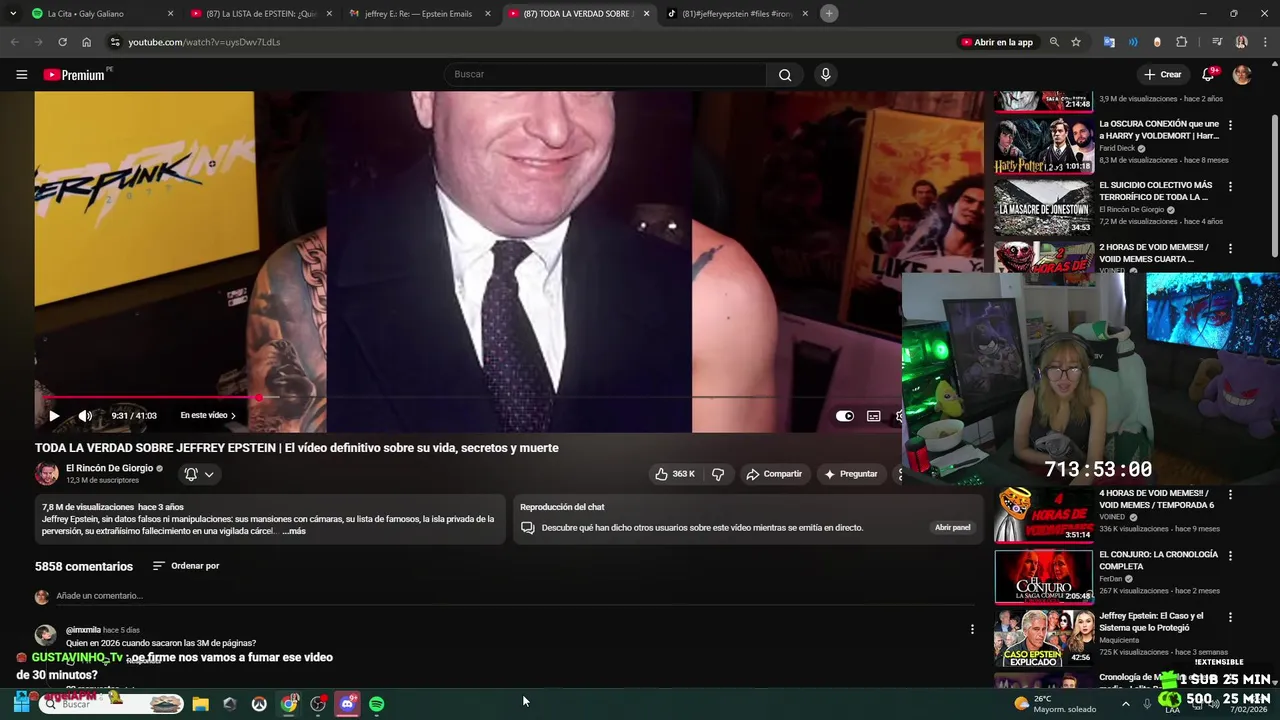1280x720 pixels.
Task: Open Chrome media controls icon
Action: (x=1216, y=42)
